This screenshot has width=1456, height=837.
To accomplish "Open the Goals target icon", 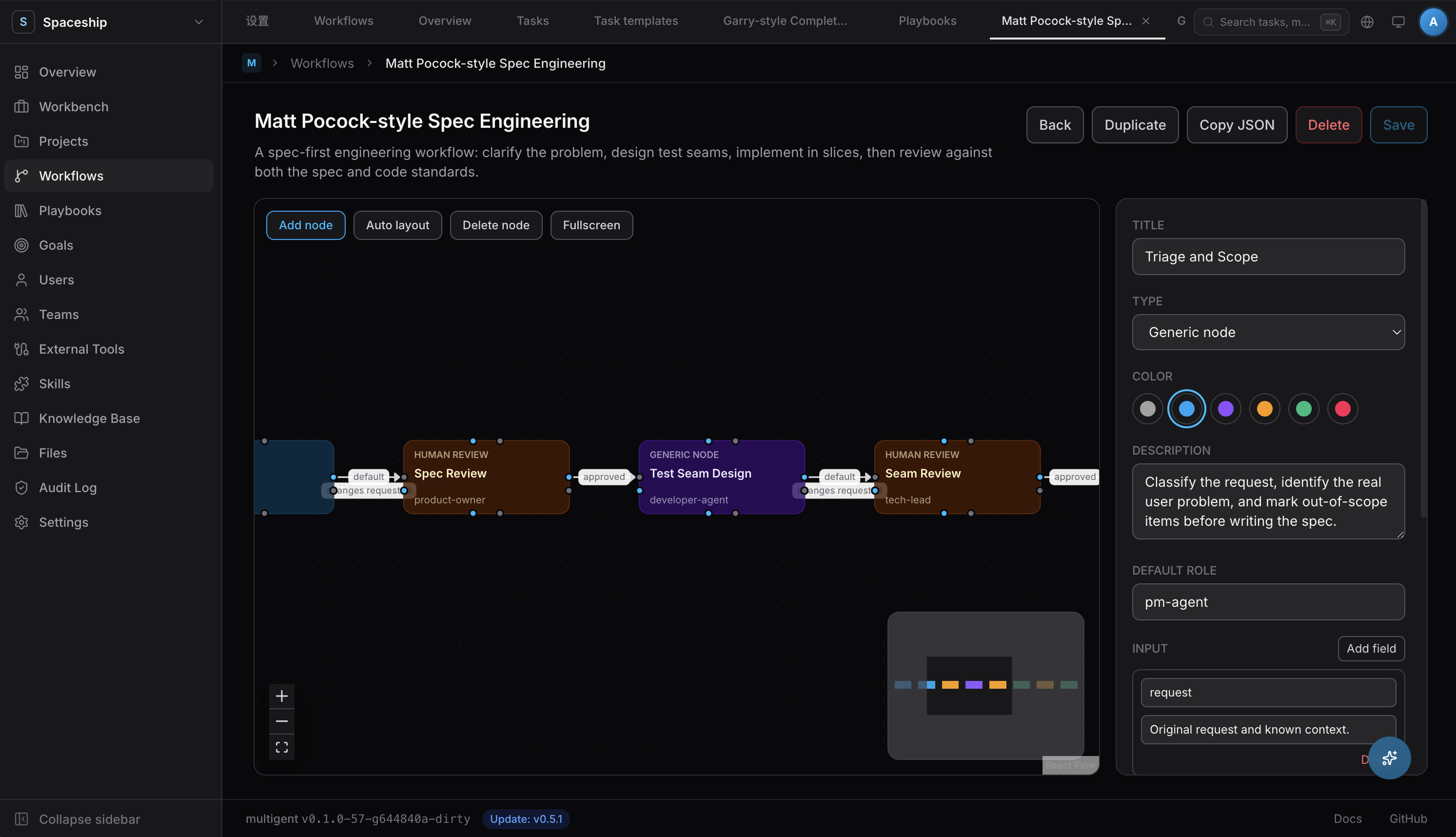I will pyautogui.click(x=21, y=245).
